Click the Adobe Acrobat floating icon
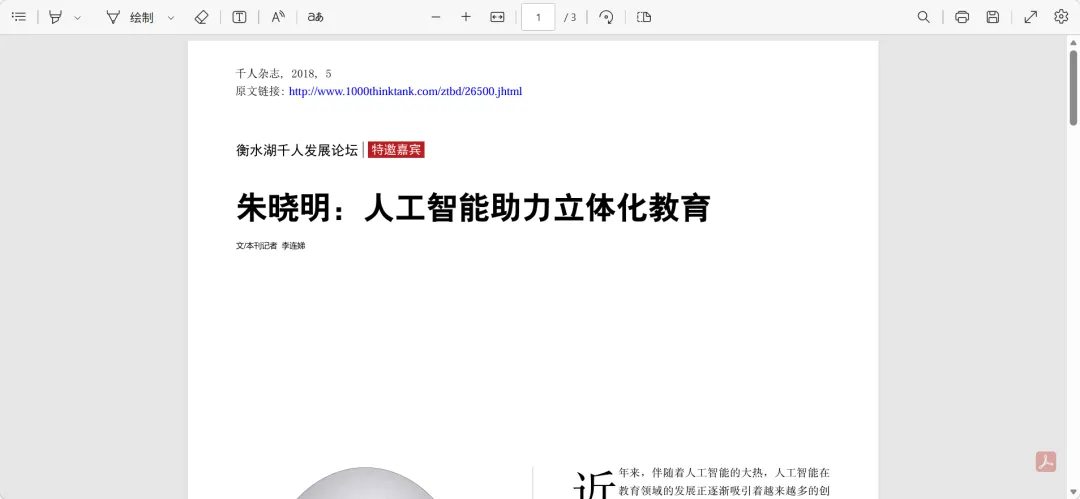The width and height of the screenshot is (1080, 499). coord(1046,462)
